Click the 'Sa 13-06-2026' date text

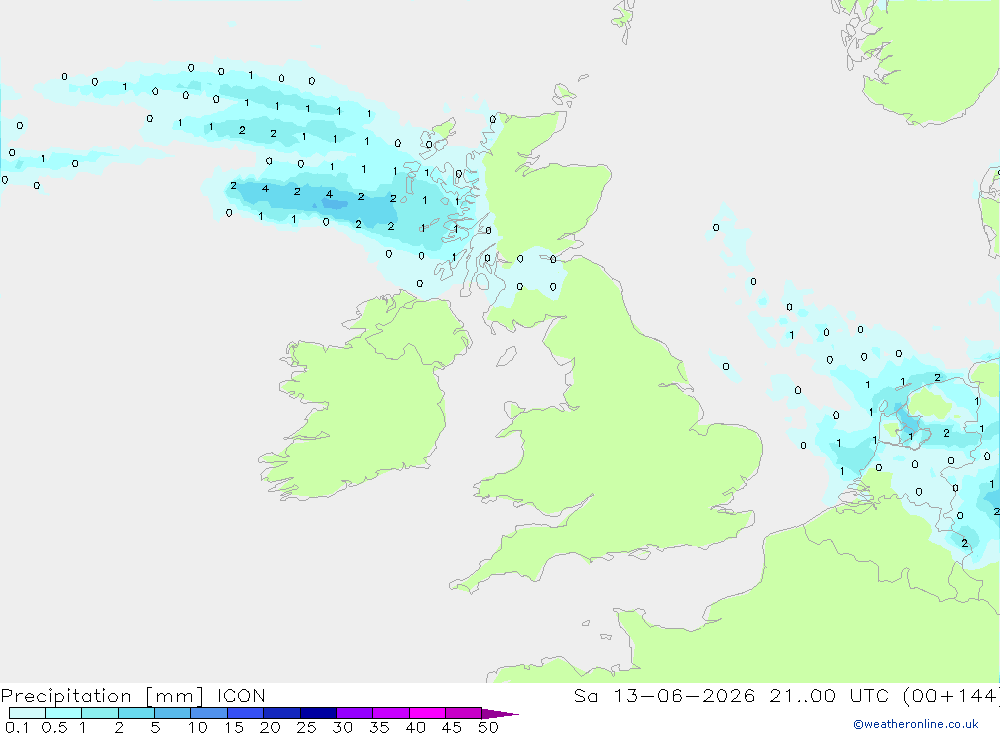[664, 696]
